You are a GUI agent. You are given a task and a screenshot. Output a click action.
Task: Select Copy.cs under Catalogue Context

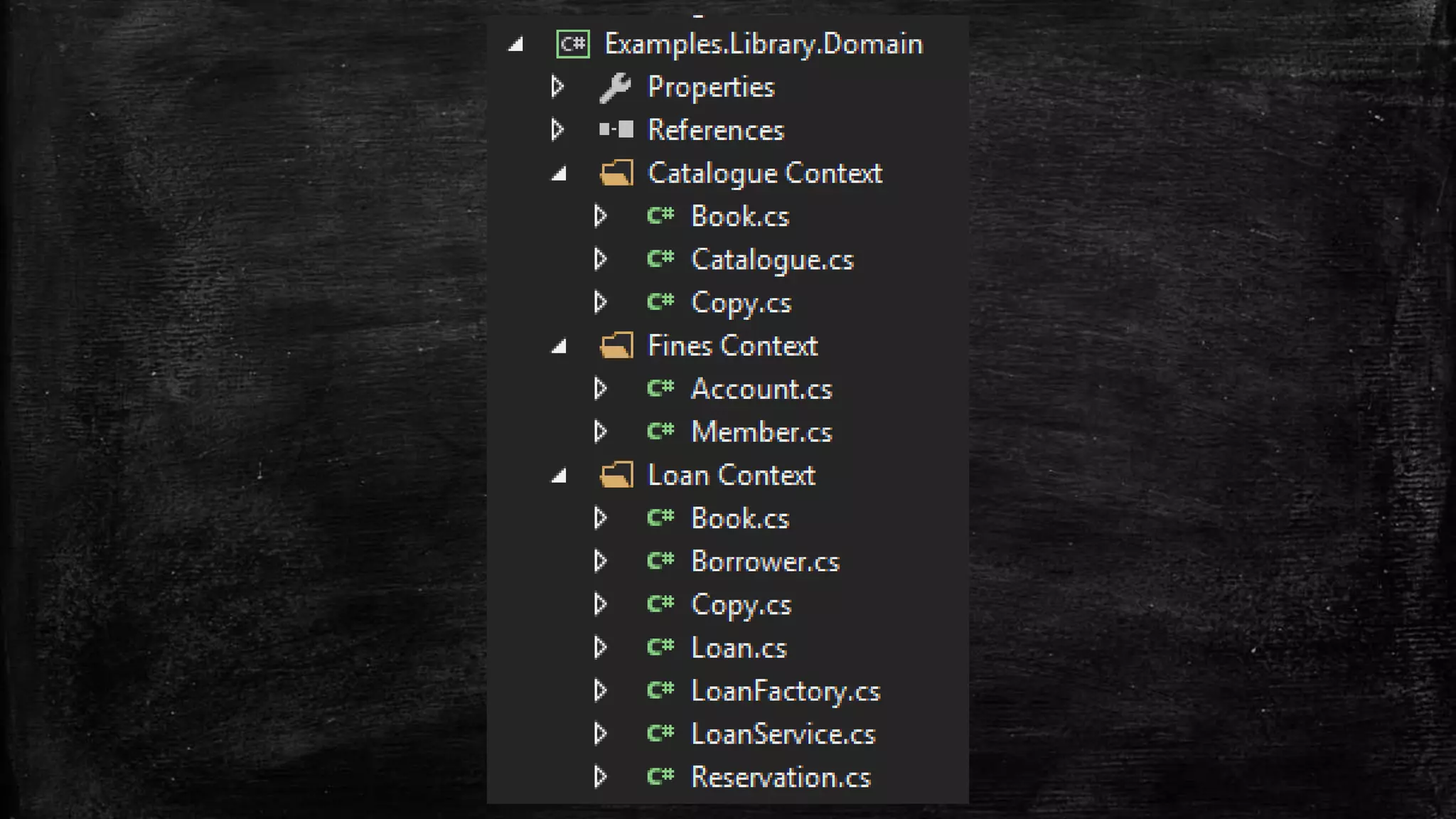click(741, 304)
